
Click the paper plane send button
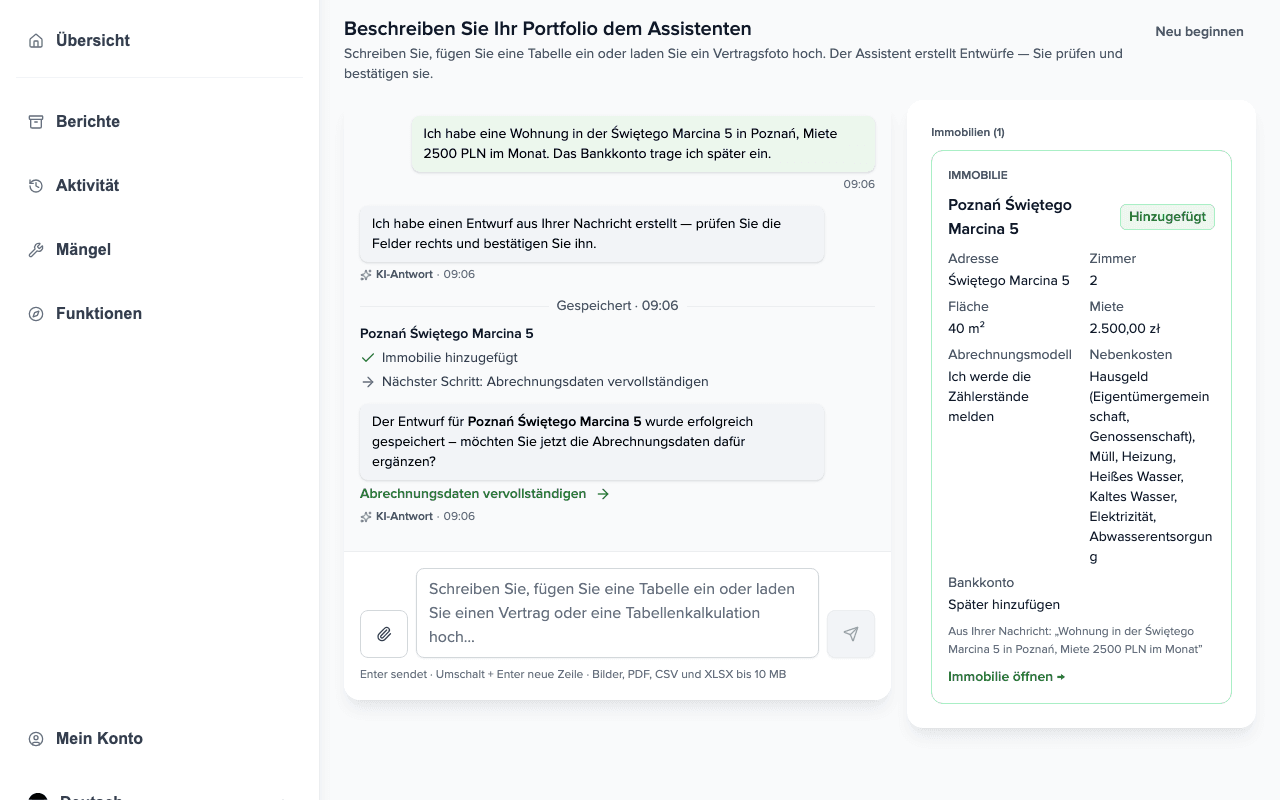[x=851, y=634]
